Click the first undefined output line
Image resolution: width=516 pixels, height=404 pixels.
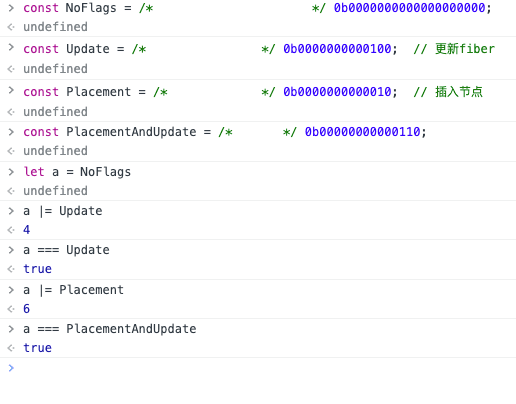(x=55, y=27)
